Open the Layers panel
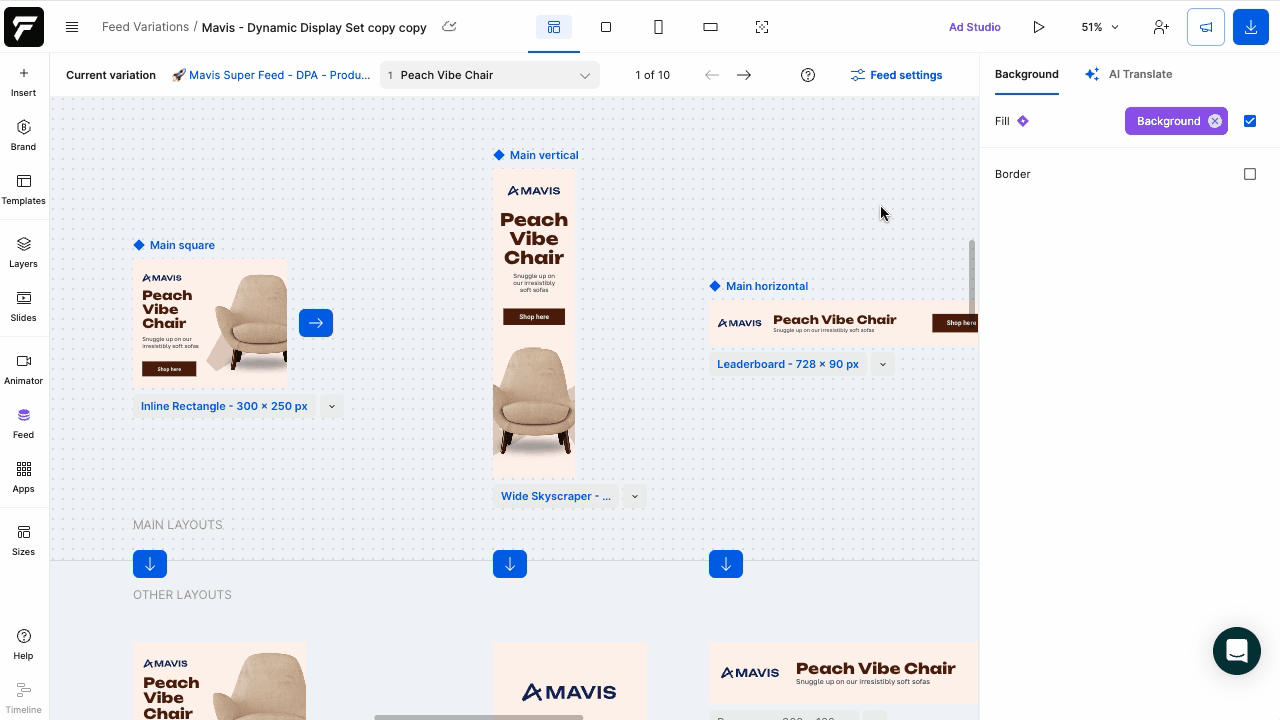The image size is (1280, 720). 24,253
